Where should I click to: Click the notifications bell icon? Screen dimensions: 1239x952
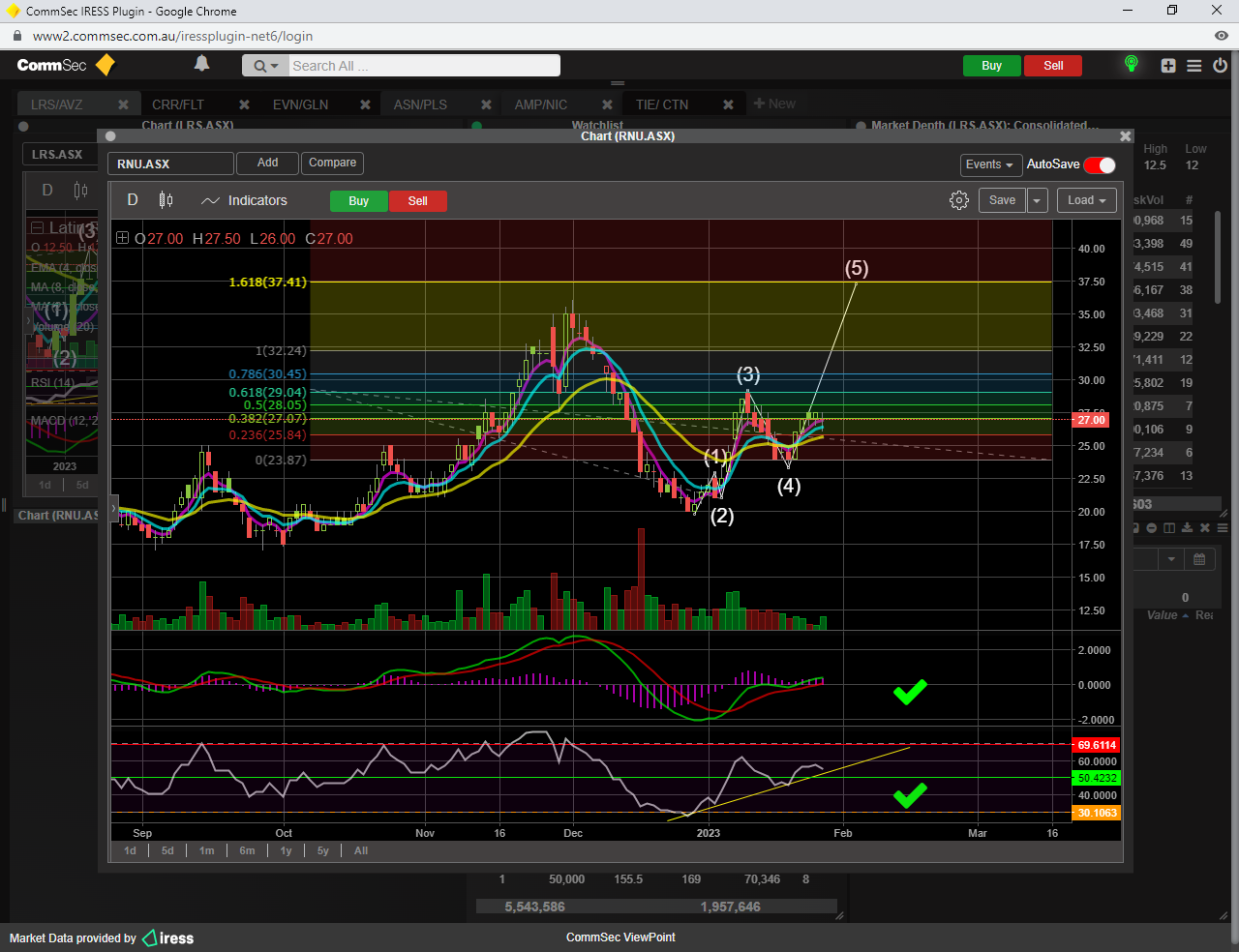[x=201, y=64]
